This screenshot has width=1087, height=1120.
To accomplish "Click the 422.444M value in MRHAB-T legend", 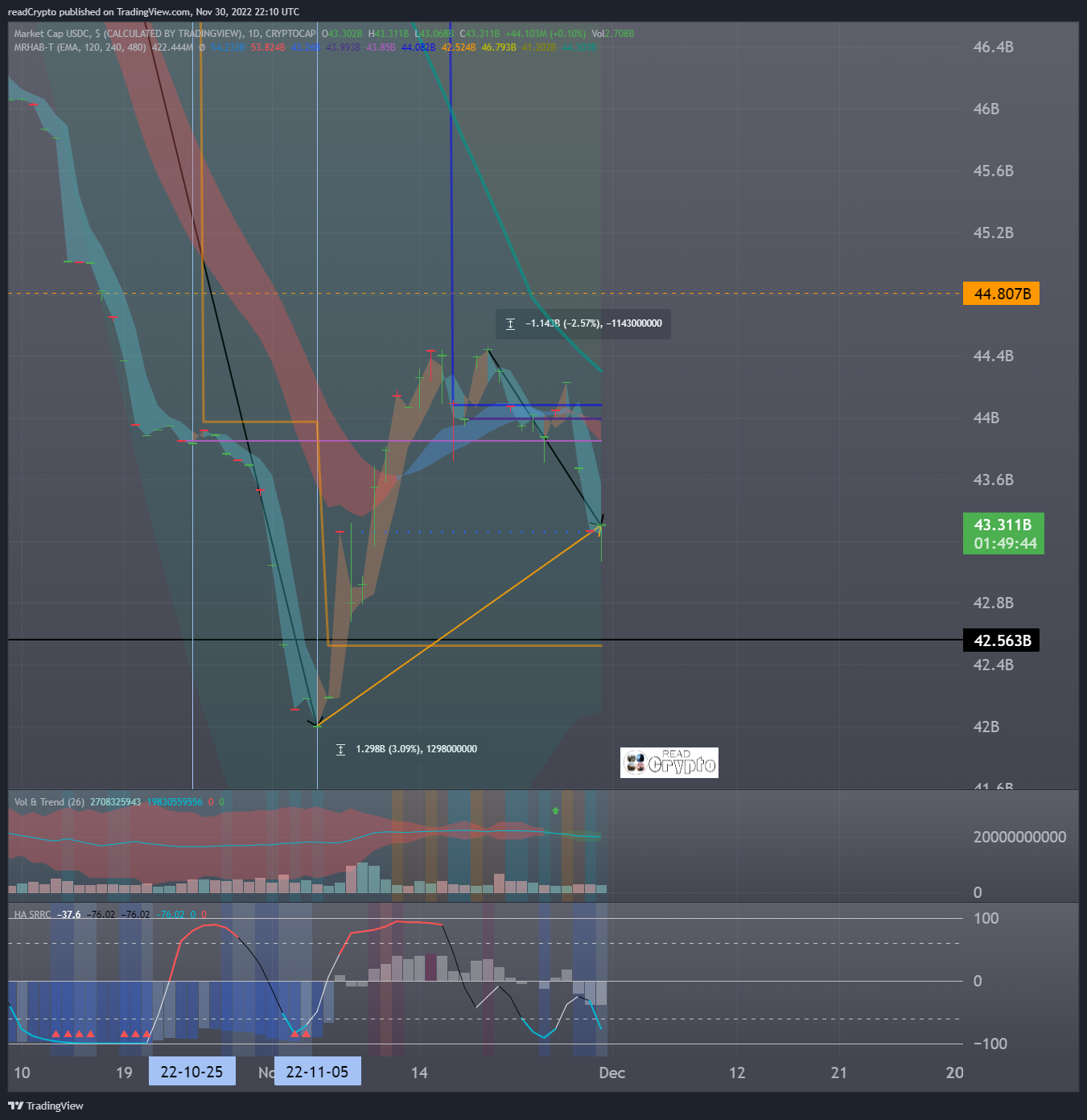I will pyautogui.click(x=172, y=47).
